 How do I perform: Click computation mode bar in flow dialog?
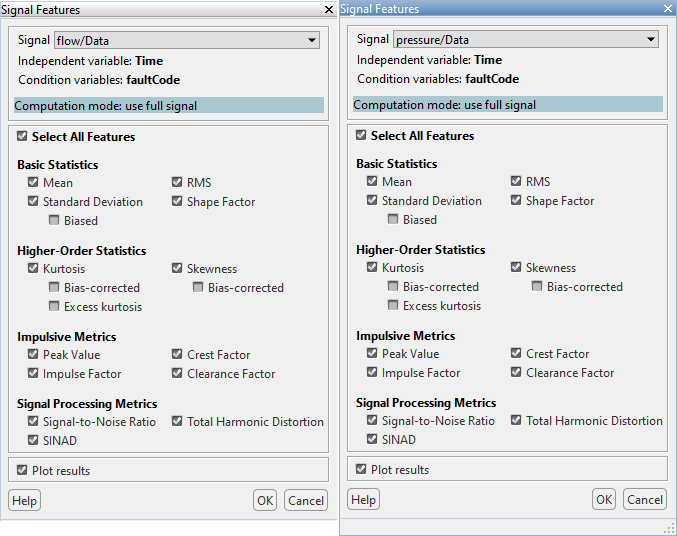coord(168,106)
